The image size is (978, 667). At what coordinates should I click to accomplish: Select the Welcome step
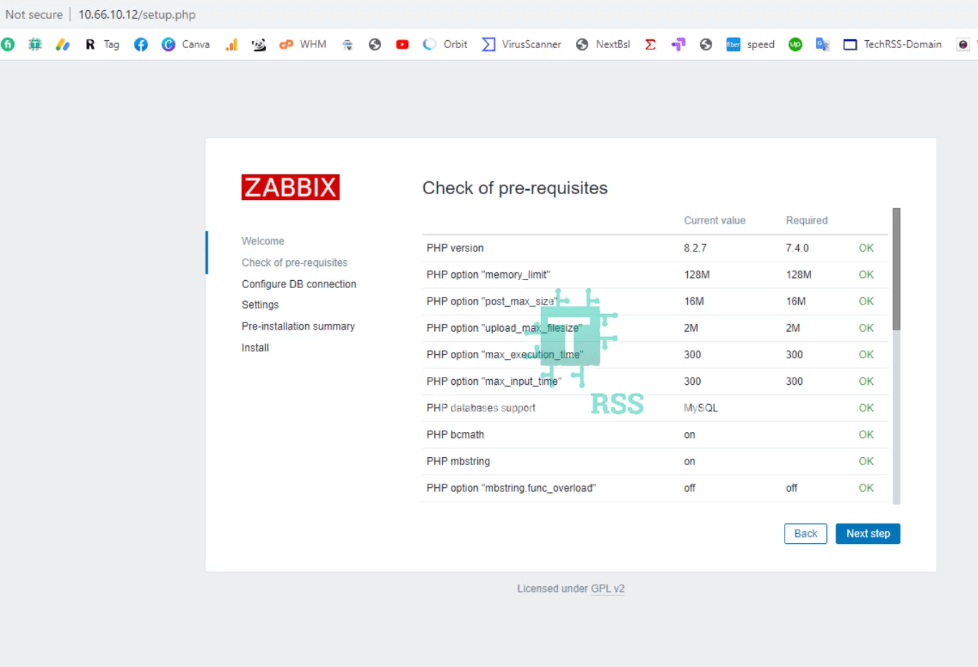[x=263, y=241]
